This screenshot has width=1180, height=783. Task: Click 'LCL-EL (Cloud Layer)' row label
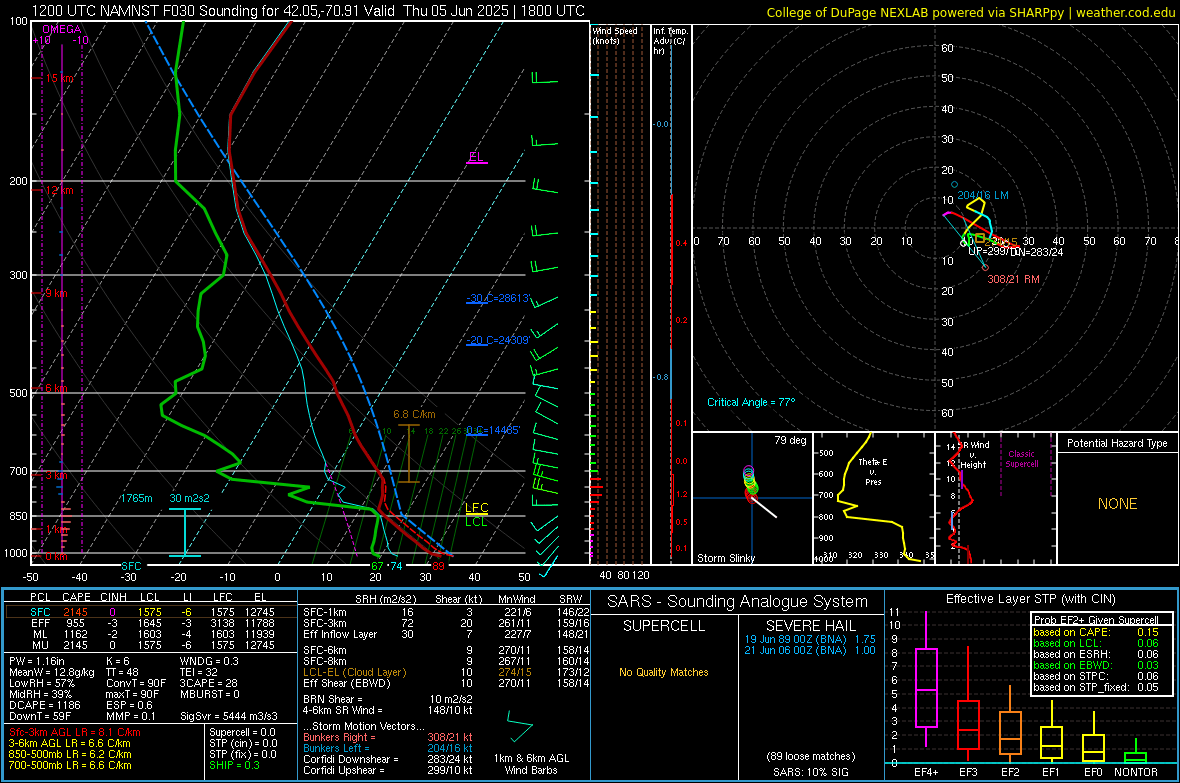coord(354,672)
